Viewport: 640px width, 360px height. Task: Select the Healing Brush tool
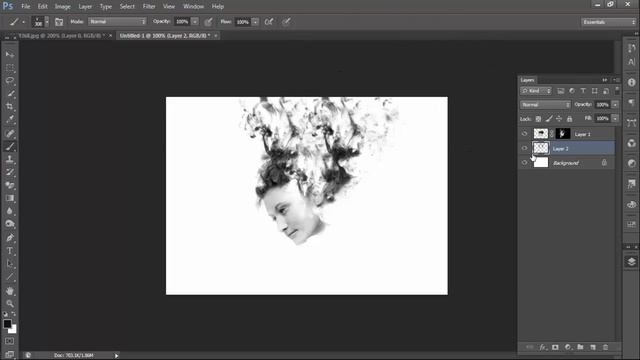tap(10, 133)
